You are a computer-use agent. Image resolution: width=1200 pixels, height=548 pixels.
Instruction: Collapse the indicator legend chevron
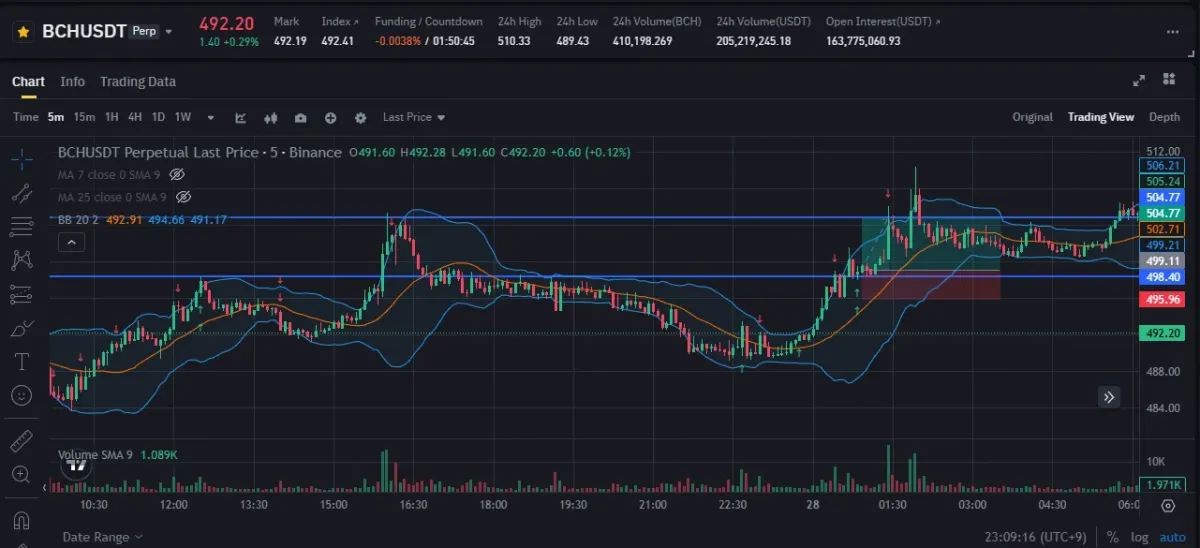pyautogui.click(x=69, y=242)
